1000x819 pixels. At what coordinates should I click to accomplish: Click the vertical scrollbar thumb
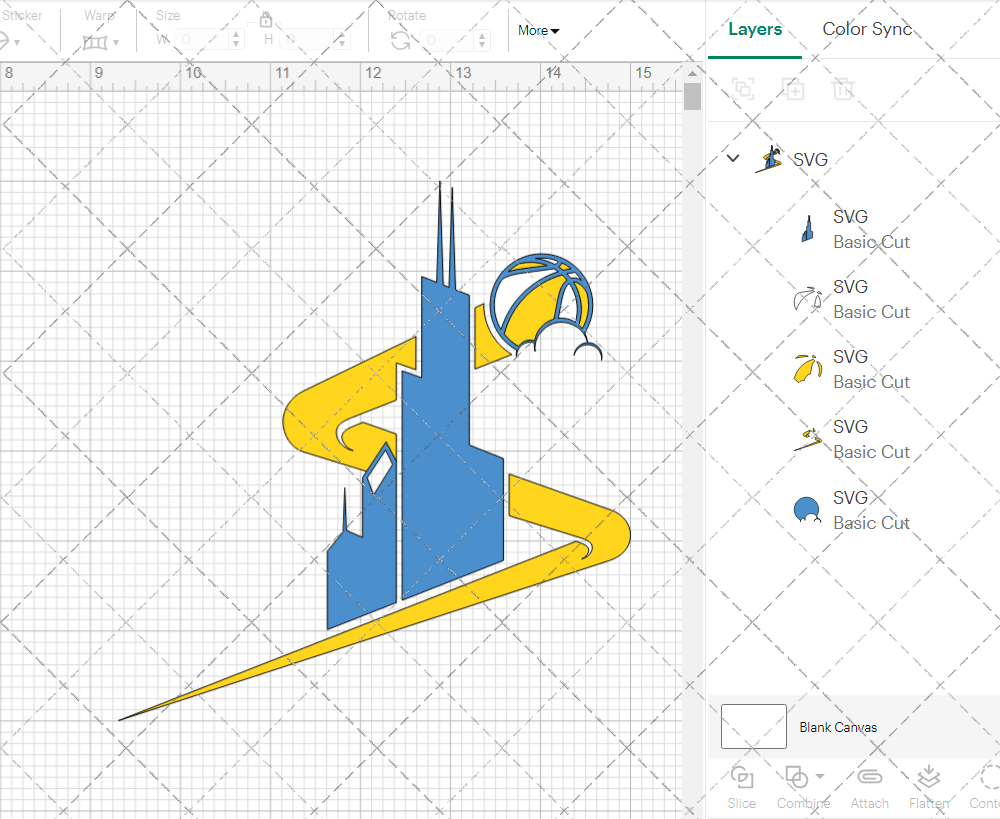pyautogui.click(x=693, y=96)
